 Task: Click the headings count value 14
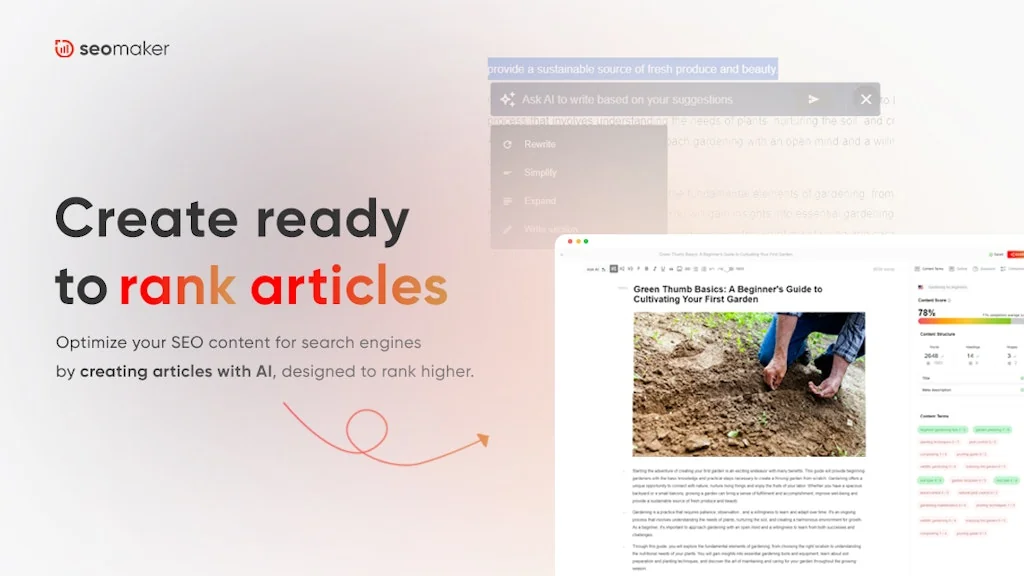(x=970, y=356)
